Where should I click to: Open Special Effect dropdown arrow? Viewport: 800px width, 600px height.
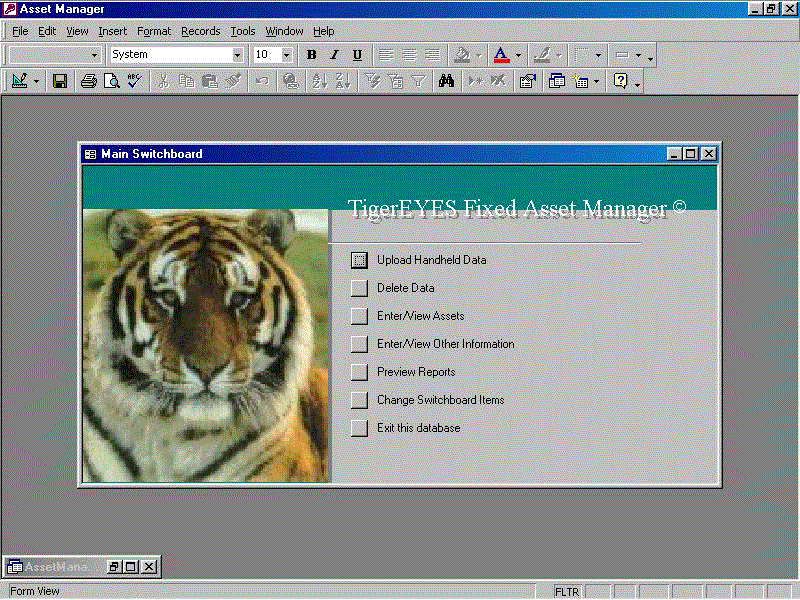[x=638, y=55]
